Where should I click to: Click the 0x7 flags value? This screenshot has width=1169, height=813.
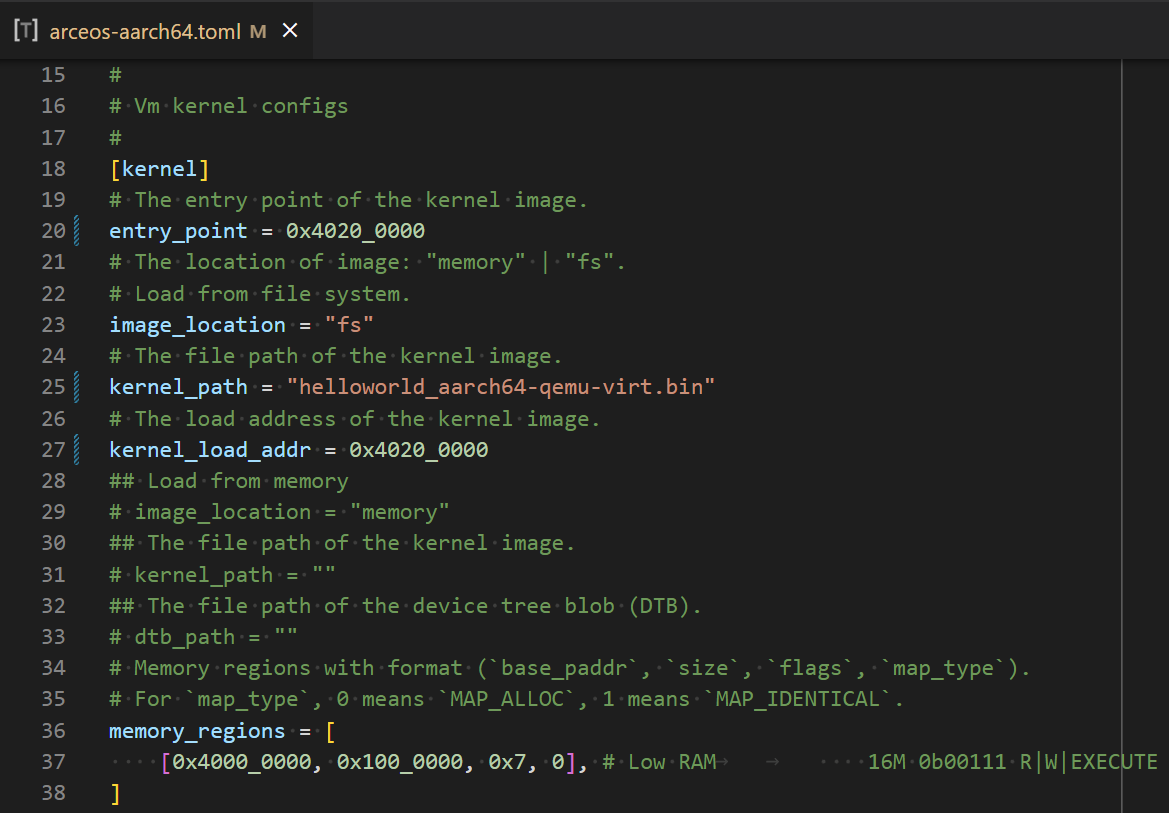point(507,762)
